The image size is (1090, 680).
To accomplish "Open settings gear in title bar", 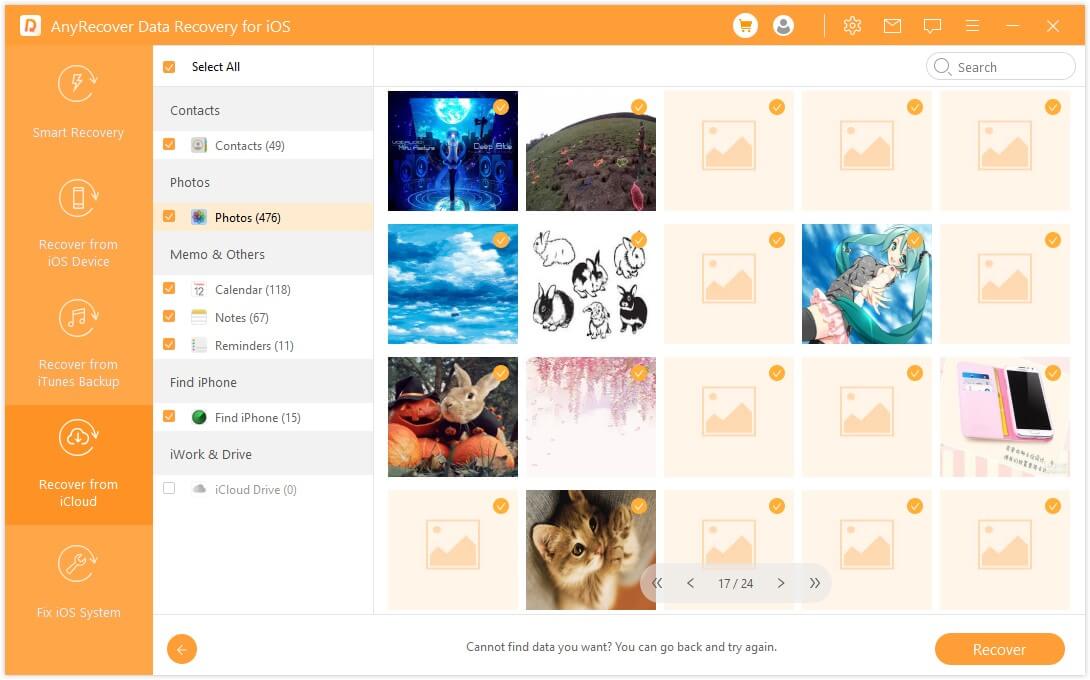I will pyautogui.click(x=852, y=26).
